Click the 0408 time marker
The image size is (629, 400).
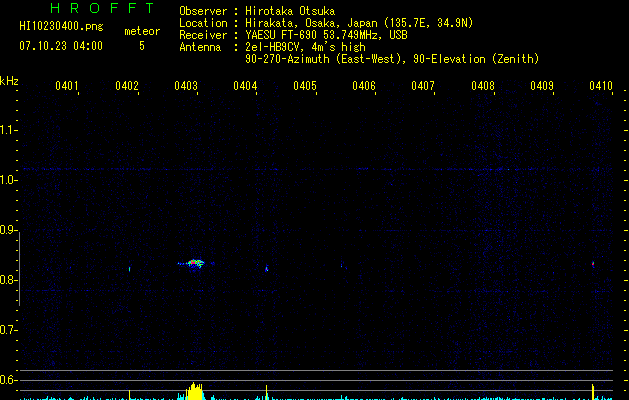(483, 86)
